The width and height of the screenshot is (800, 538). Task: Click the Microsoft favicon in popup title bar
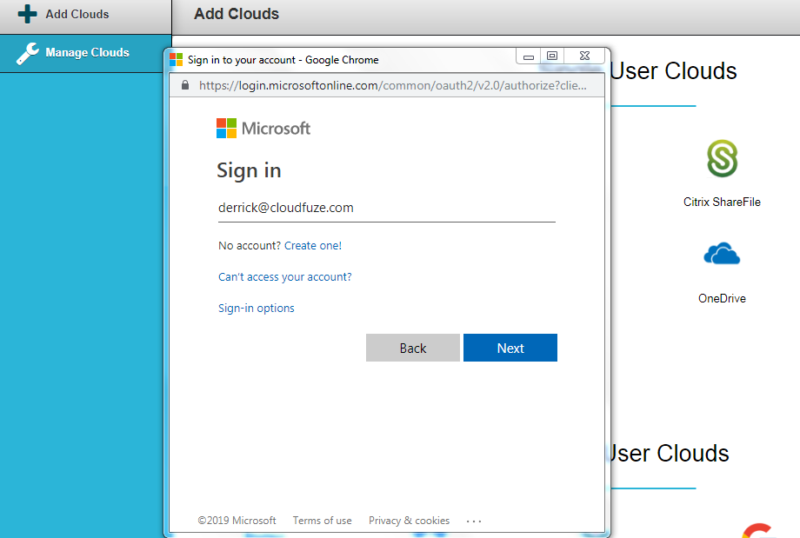[176, 60]
